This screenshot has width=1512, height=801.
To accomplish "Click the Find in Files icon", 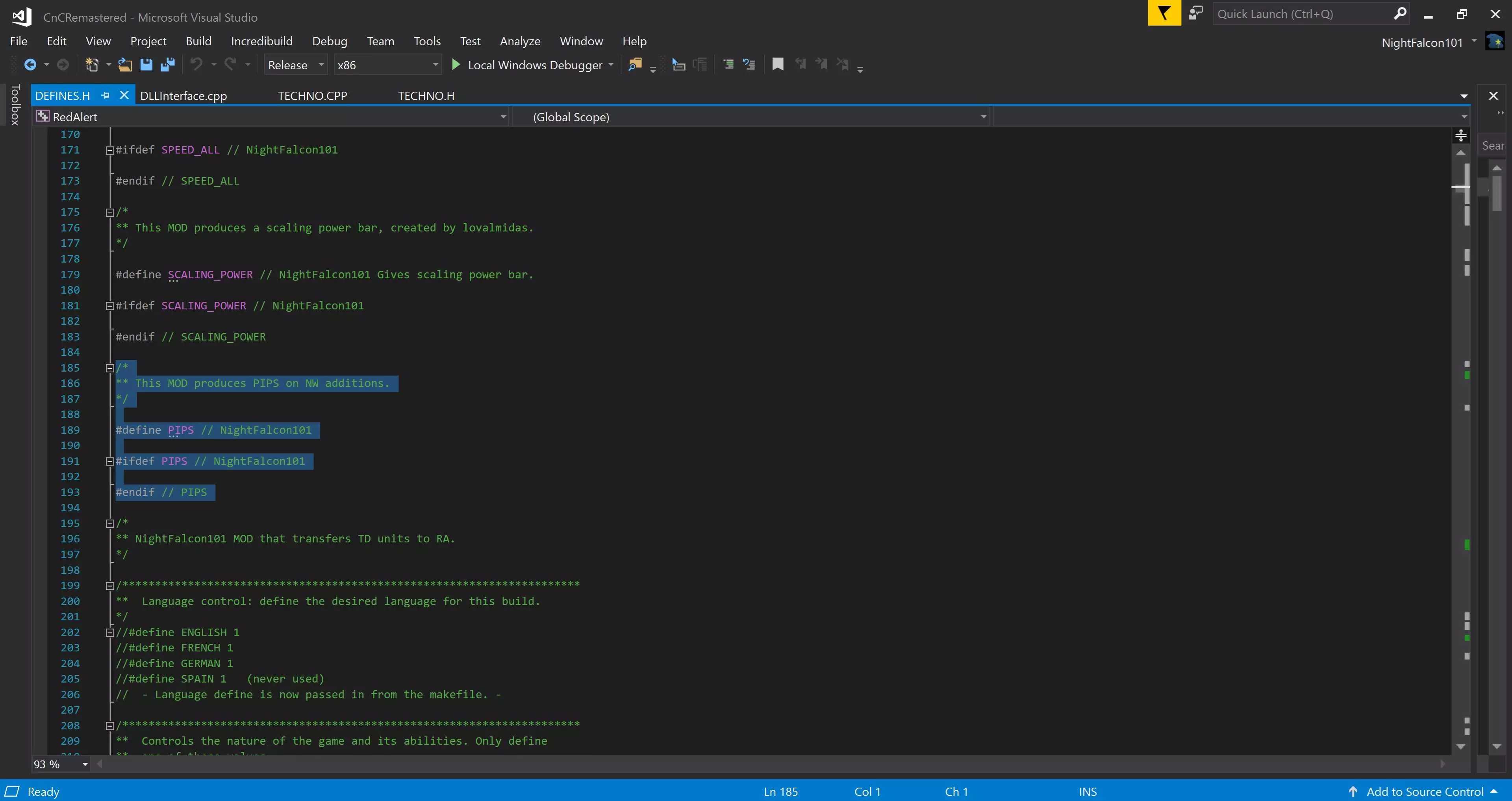I will coord(634,65).
